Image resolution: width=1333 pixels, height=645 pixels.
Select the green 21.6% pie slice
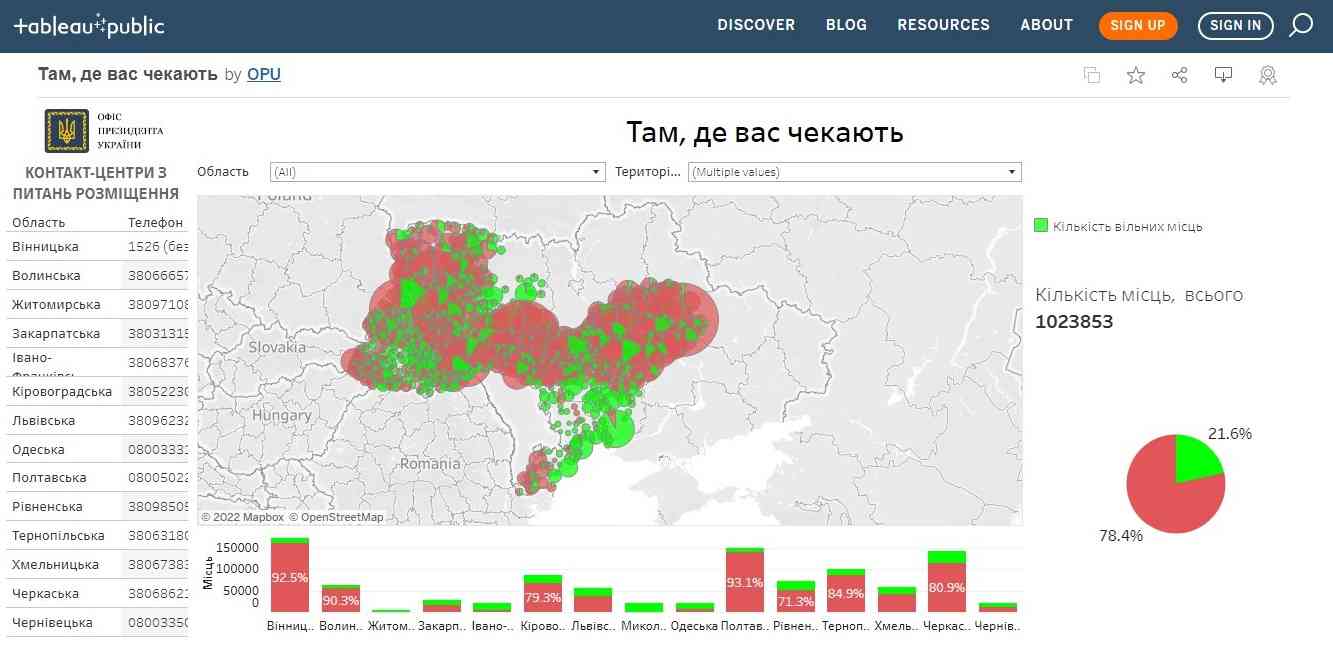[1196, 458]
